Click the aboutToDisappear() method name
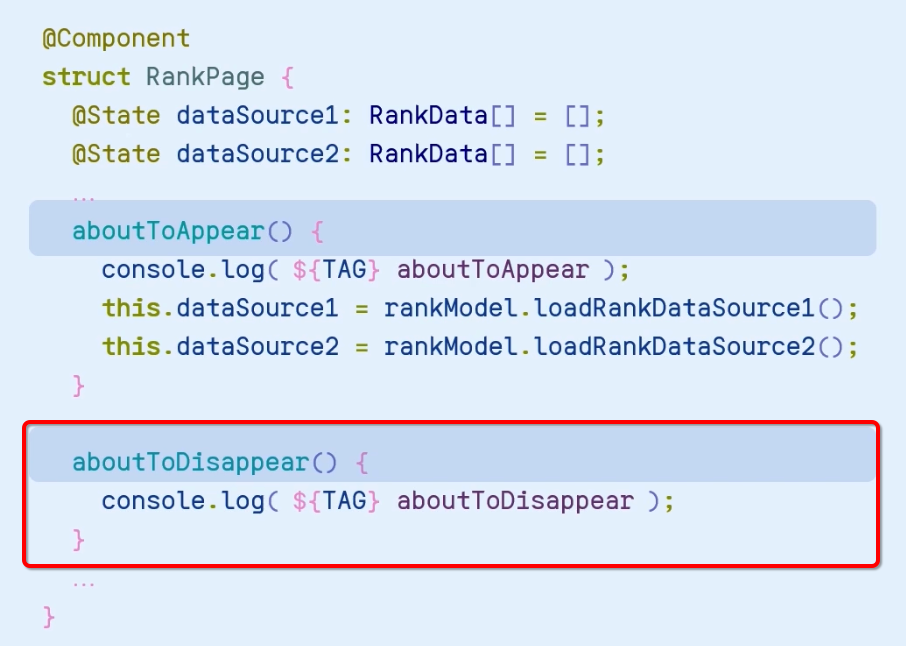906x646 pixels. 205,462
